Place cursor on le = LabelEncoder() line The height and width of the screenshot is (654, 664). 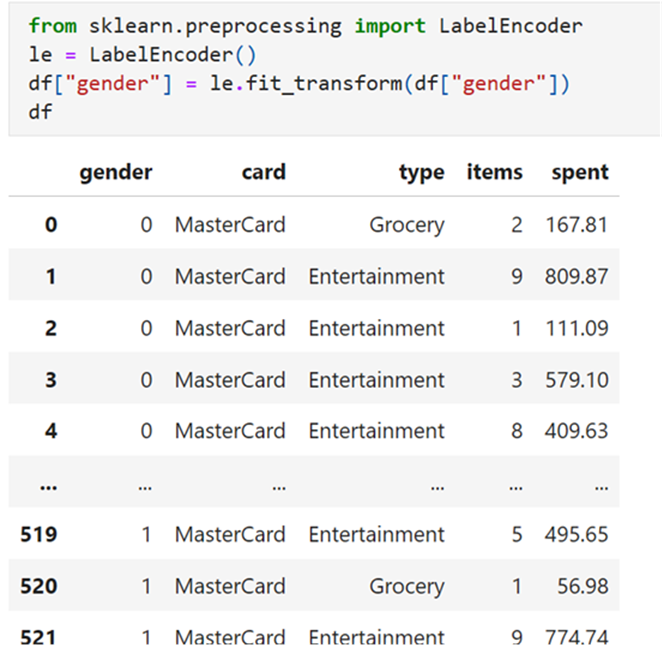coord(142,55)
